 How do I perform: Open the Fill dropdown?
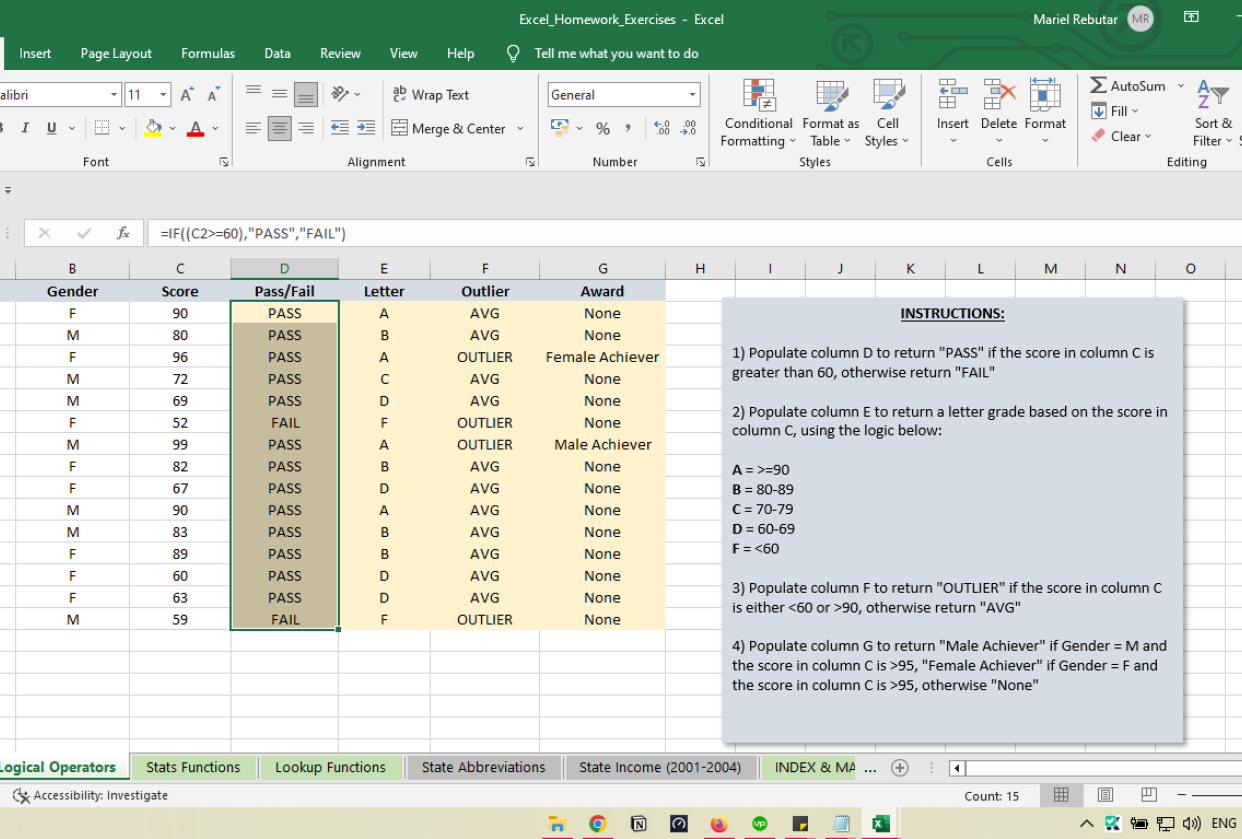tap(1115, 111)
